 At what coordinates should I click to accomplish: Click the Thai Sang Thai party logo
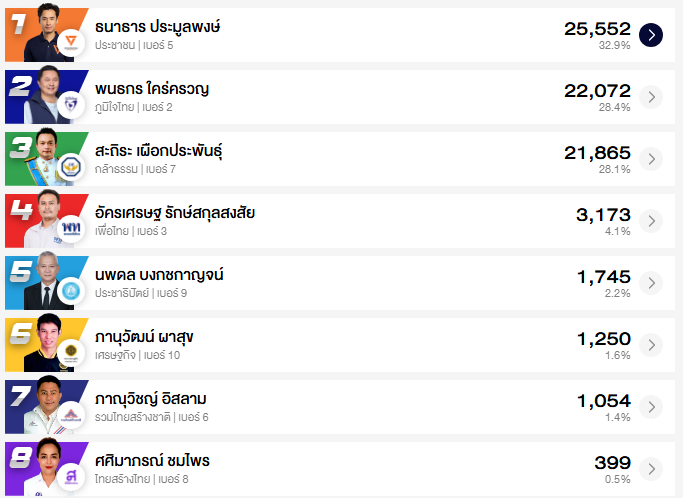point(71,474)
